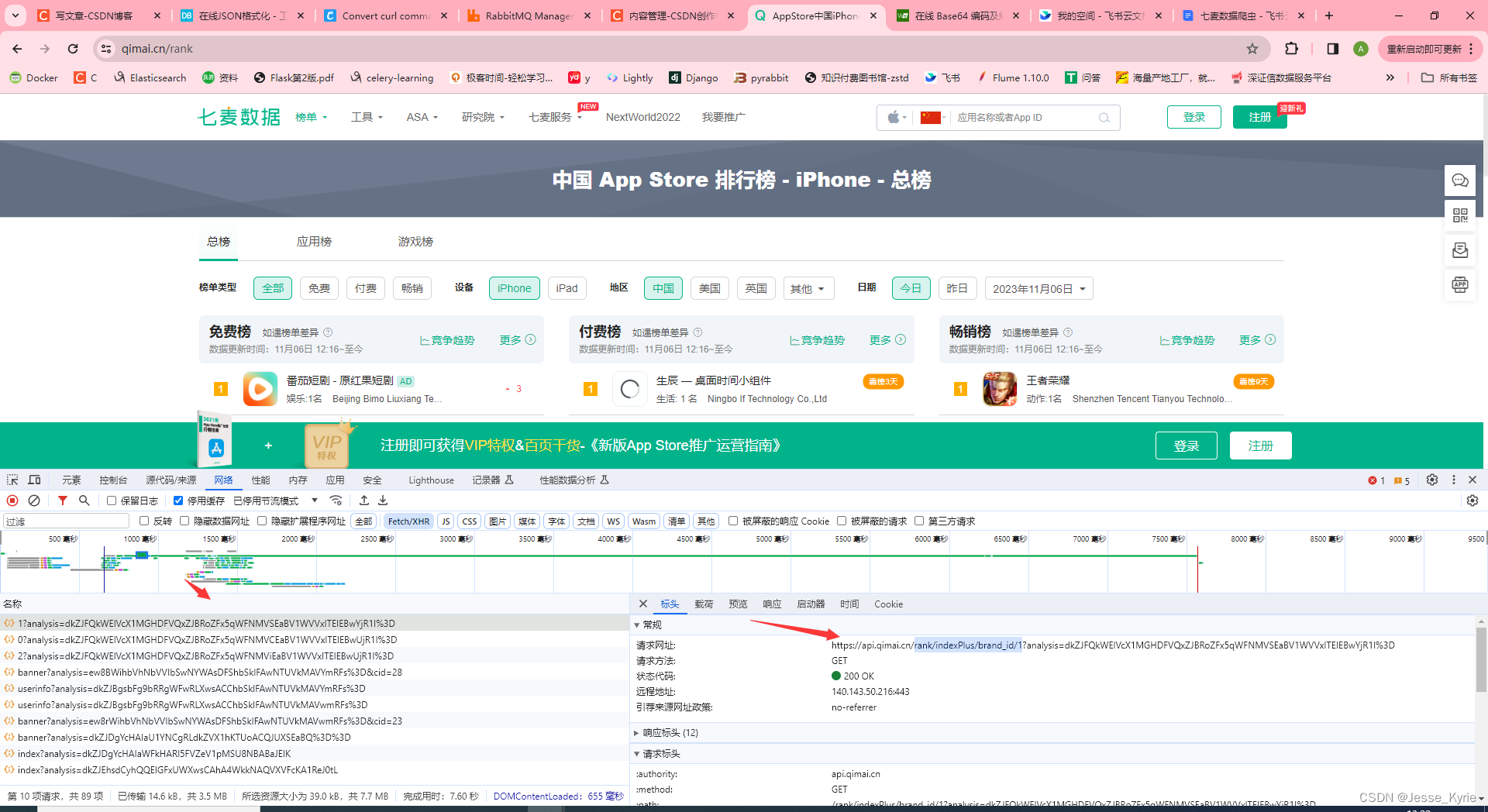Select the Fetch/XHR filter

[x=408, y=521]
